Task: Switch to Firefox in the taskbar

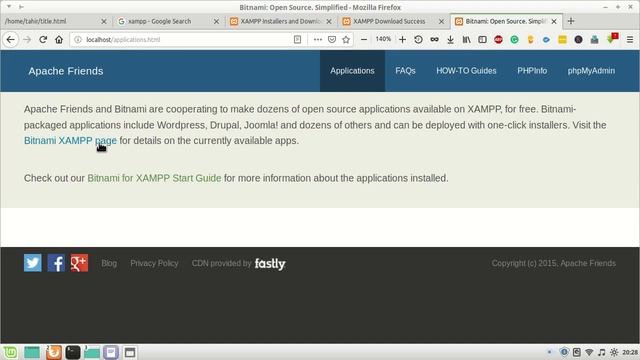Action: pyautogui.click(x=53, y=352)
